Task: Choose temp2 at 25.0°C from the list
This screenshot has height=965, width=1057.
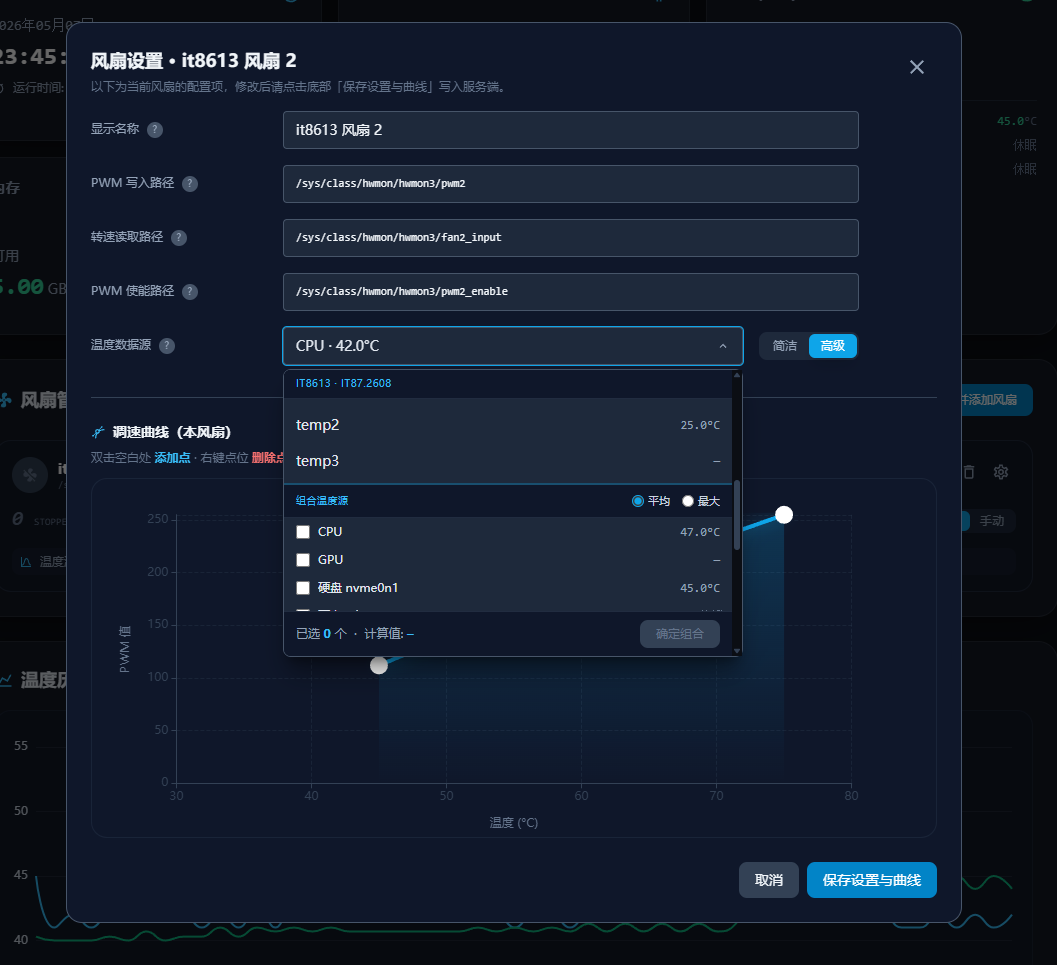Action: click(508, 425)
